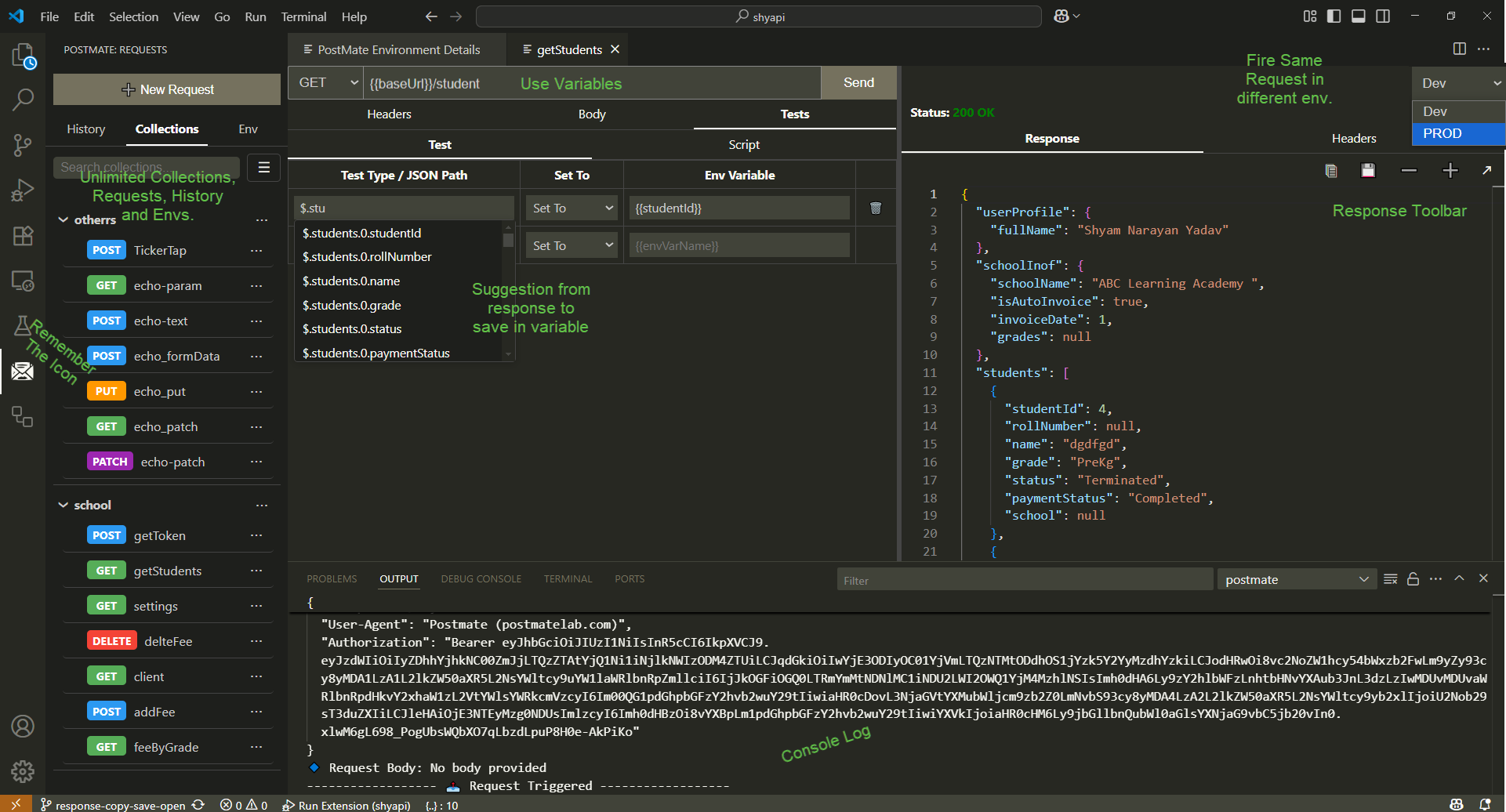Toggle output scroll lock

tap(1413, 579)
